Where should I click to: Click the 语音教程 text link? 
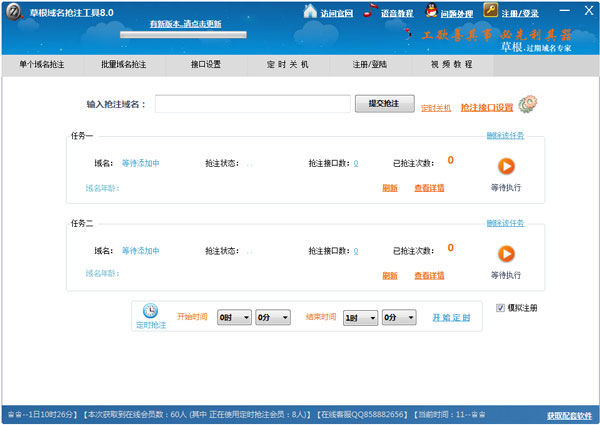pos(397,14)
